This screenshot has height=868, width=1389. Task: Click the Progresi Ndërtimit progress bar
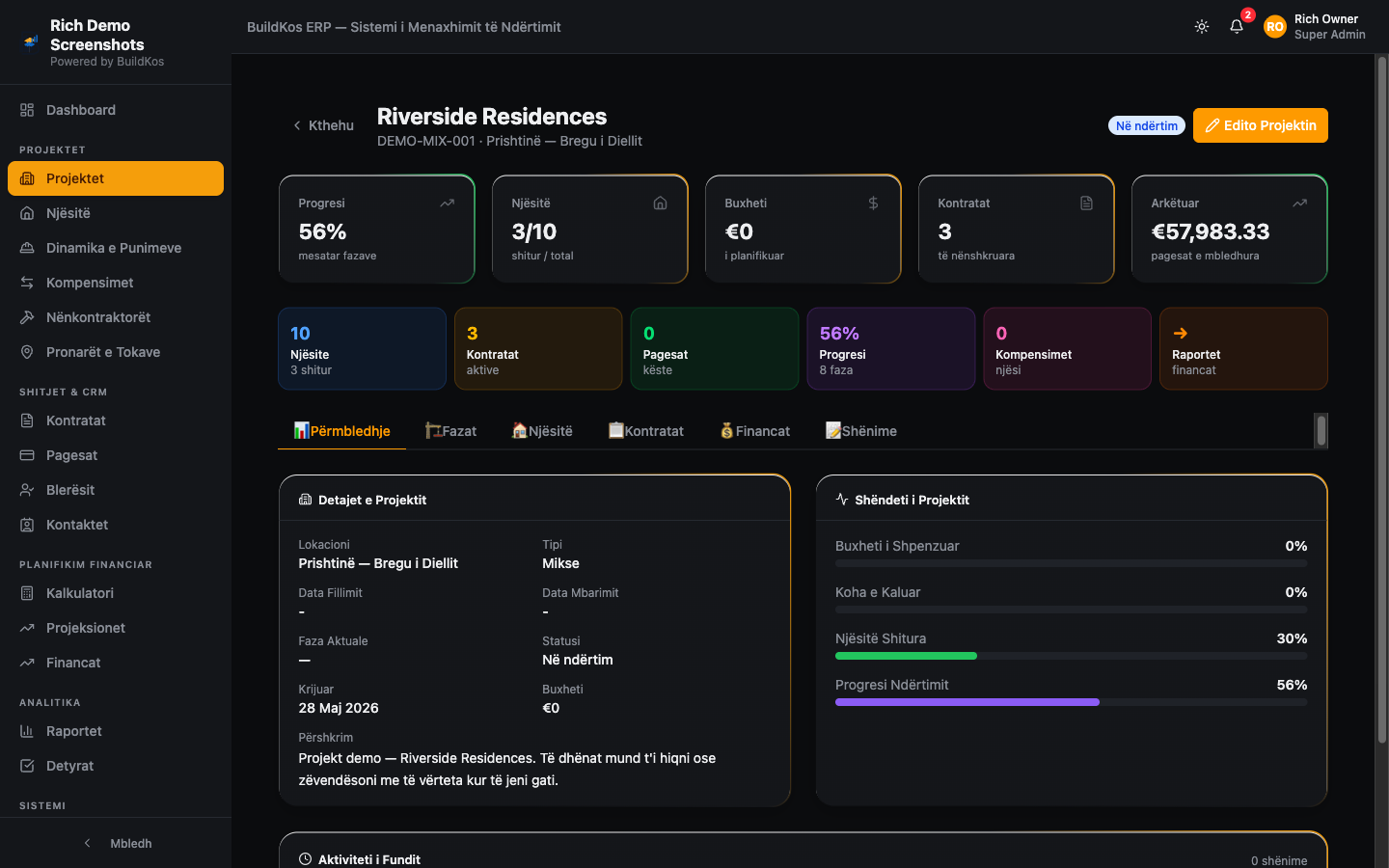coord(1072,702)
